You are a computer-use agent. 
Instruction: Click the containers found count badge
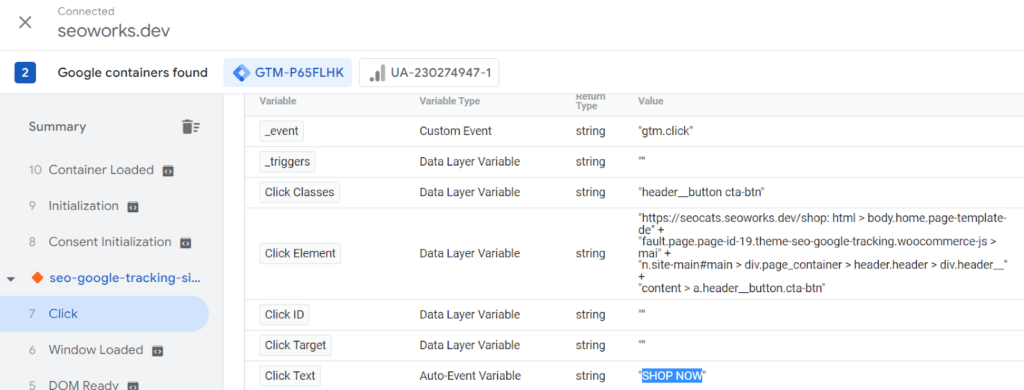click(x=25, y=73)
